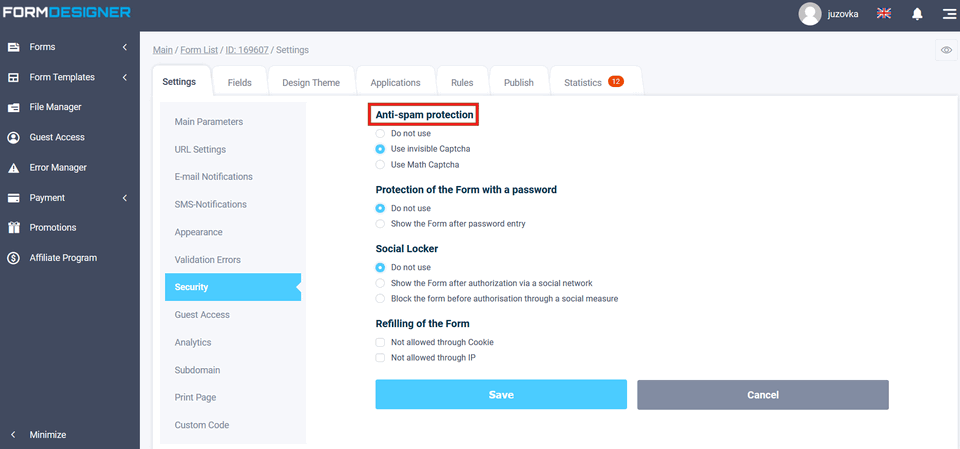The height and width of the screenshot is (449, 960).
Task: Open File Manager in the sidebar
Action: 55,107
